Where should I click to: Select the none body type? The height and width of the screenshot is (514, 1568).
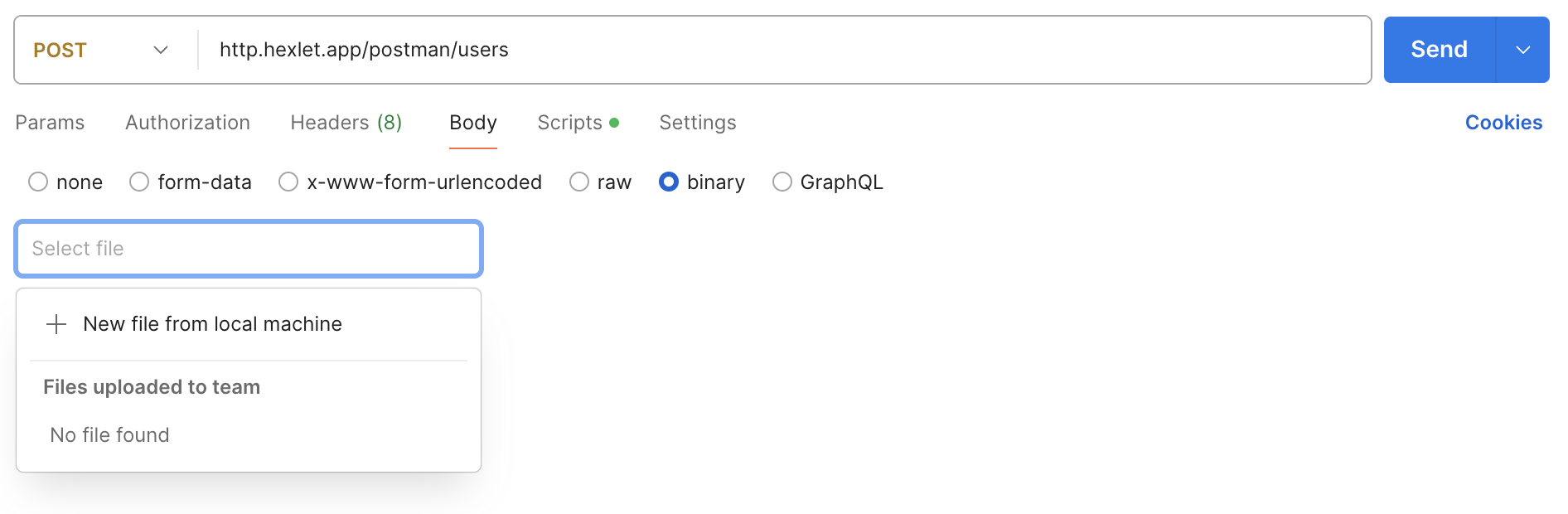38,182
